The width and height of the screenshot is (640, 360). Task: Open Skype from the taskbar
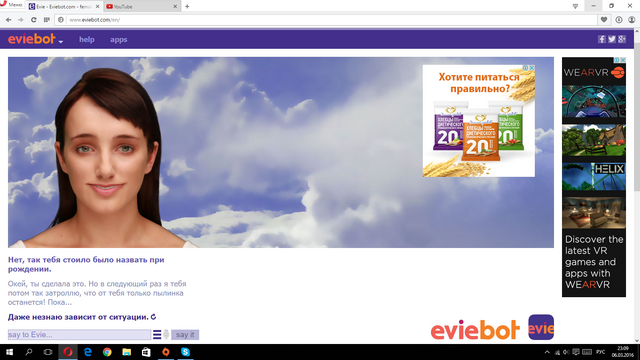[185, 352]
